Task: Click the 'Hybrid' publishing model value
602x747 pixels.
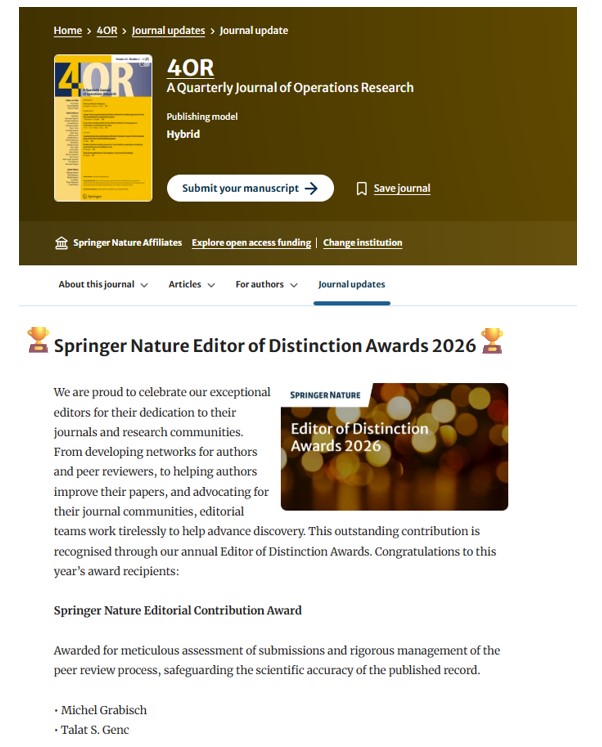Action: coord(183,134)
